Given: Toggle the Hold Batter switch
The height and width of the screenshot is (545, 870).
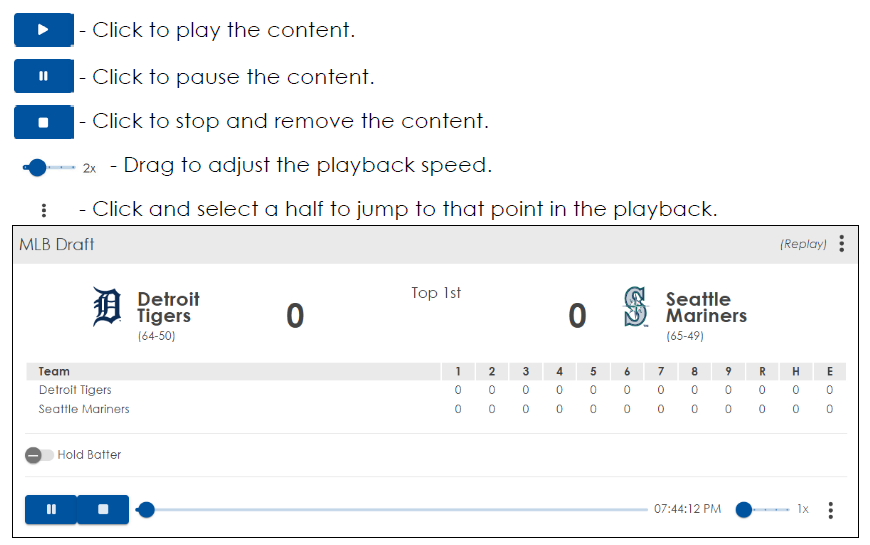Looking at the screenshot, I should (x=40, y=455).
